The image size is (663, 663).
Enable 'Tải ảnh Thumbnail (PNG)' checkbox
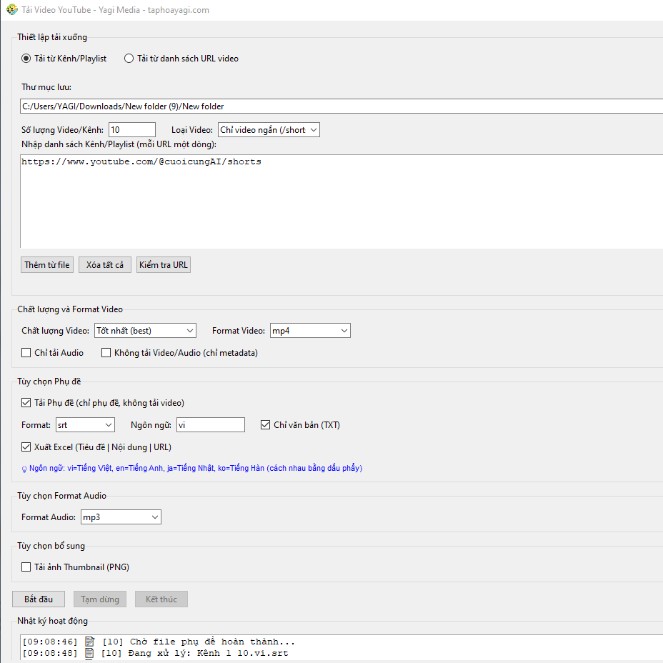point(27,567)
